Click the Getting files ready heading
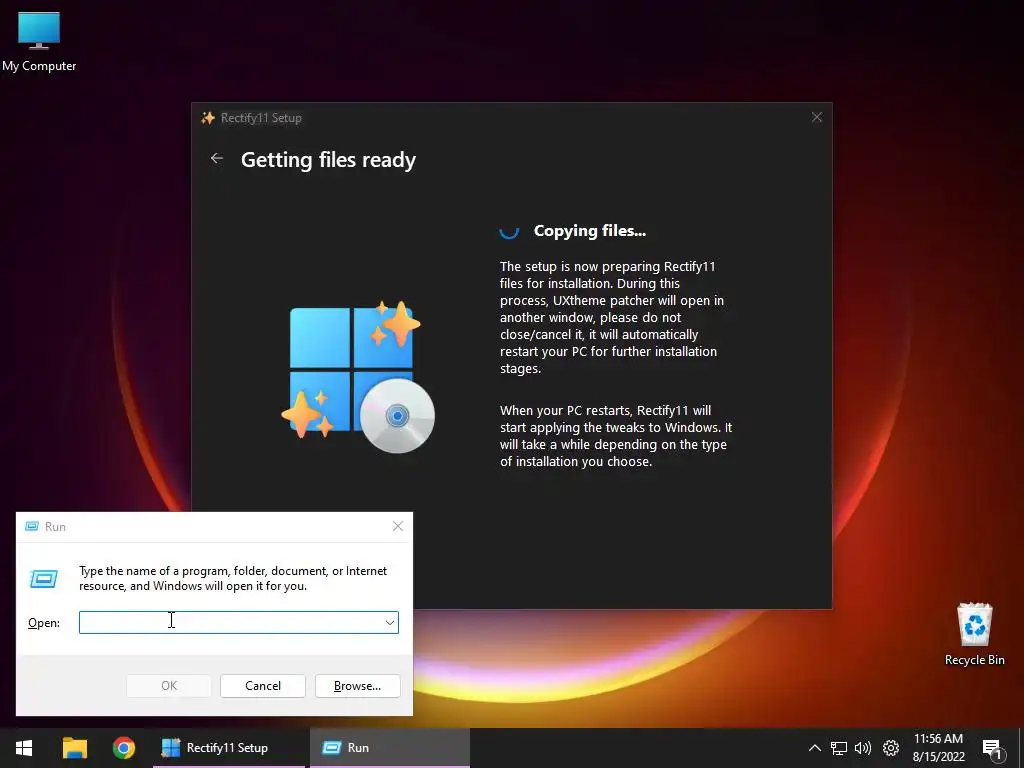The height and width of the screenshot is (768, 1024). pos(328,160)
